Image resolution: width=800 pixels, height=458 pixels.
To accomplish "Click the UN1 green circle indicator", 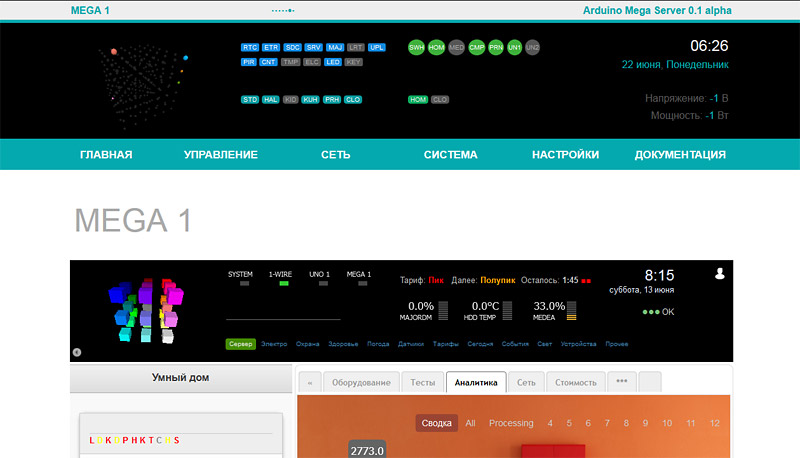I will 514,47.
